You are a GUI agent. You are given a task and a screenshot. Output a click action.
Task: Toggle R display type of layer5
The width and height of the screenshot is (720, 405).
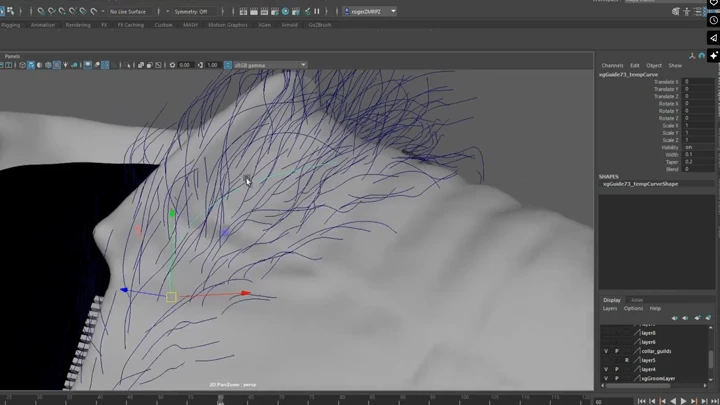(627, 360)
